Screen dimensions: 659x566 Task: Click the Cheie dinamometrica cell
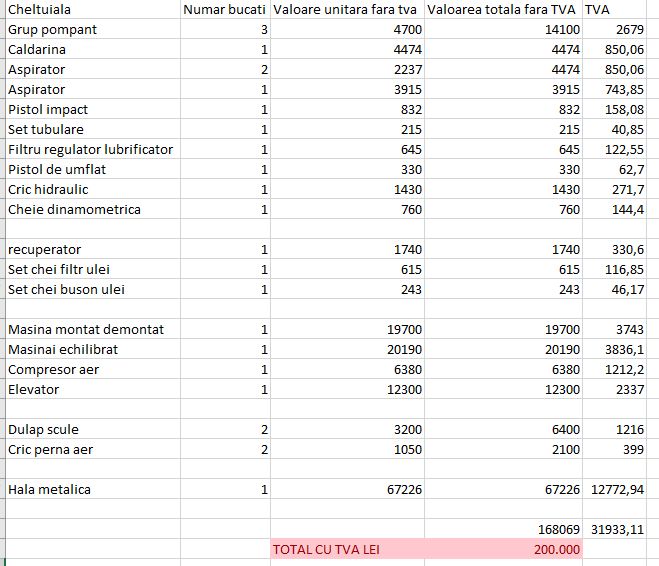coord(93,209)
